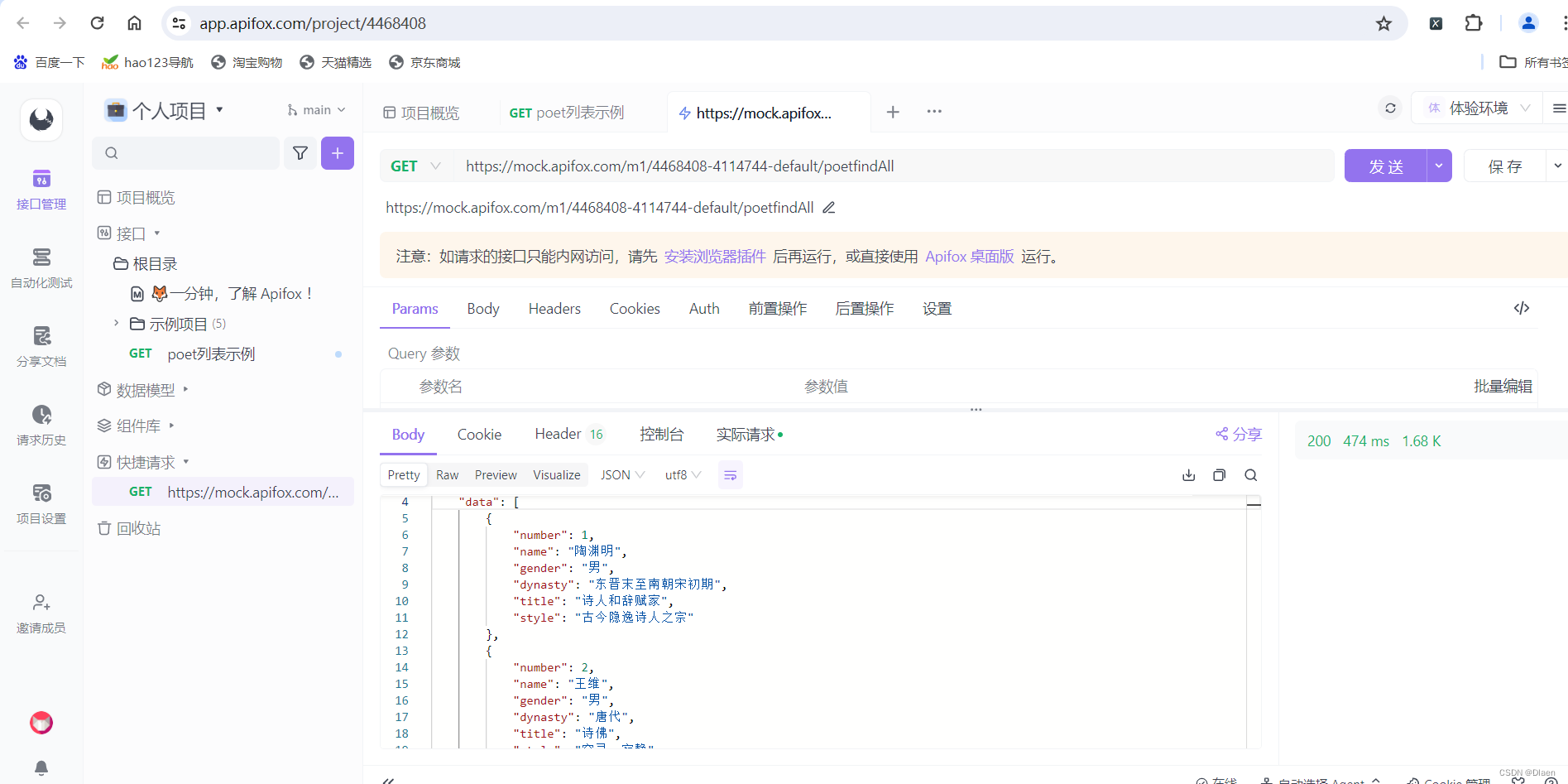Open tab options ellipsis menu
Screen dimensions: 1568x784
[x=934, y=112]
